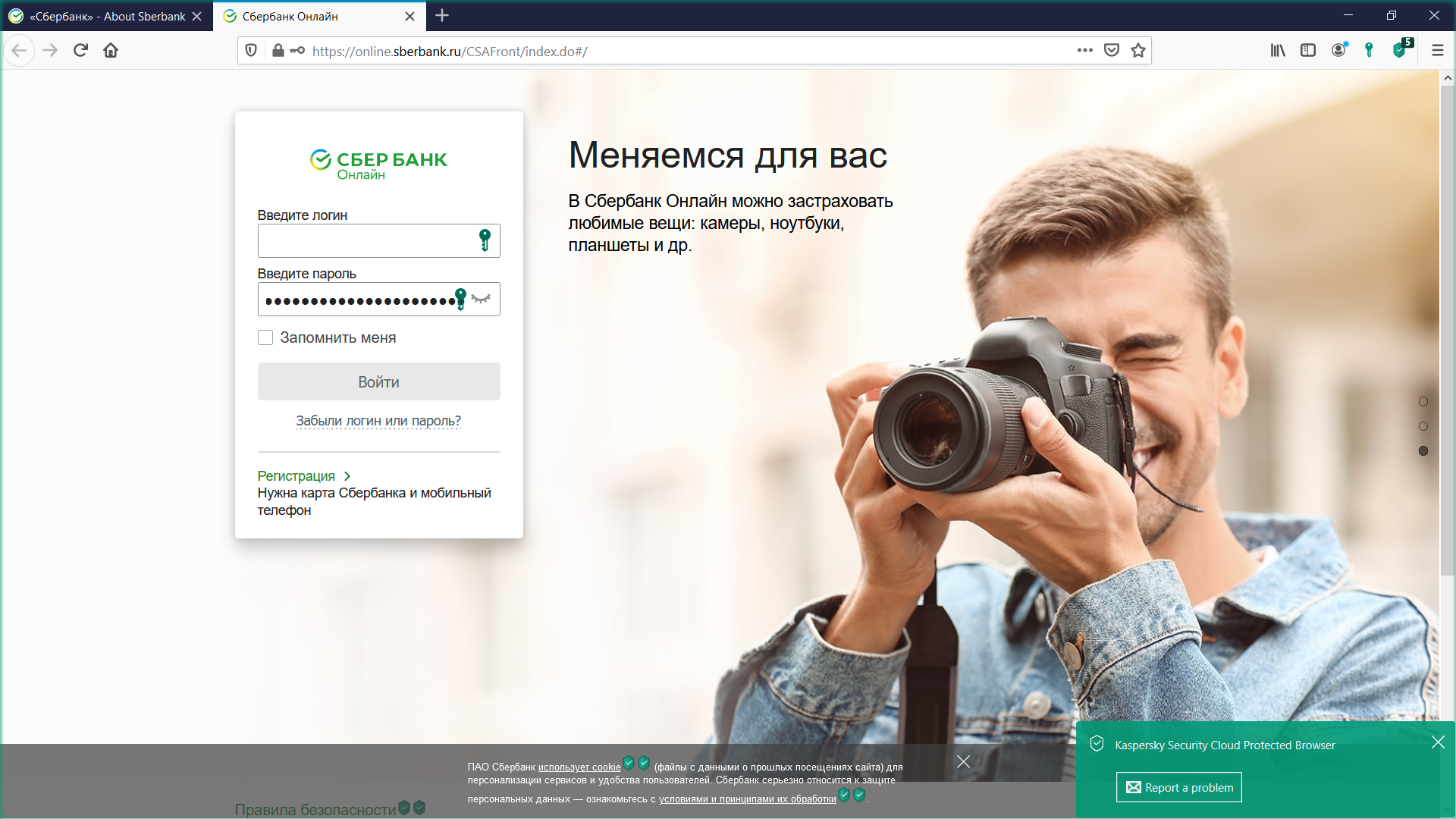Close the About Sberbank tab
Screen dimensions: 1456x819
197,16
